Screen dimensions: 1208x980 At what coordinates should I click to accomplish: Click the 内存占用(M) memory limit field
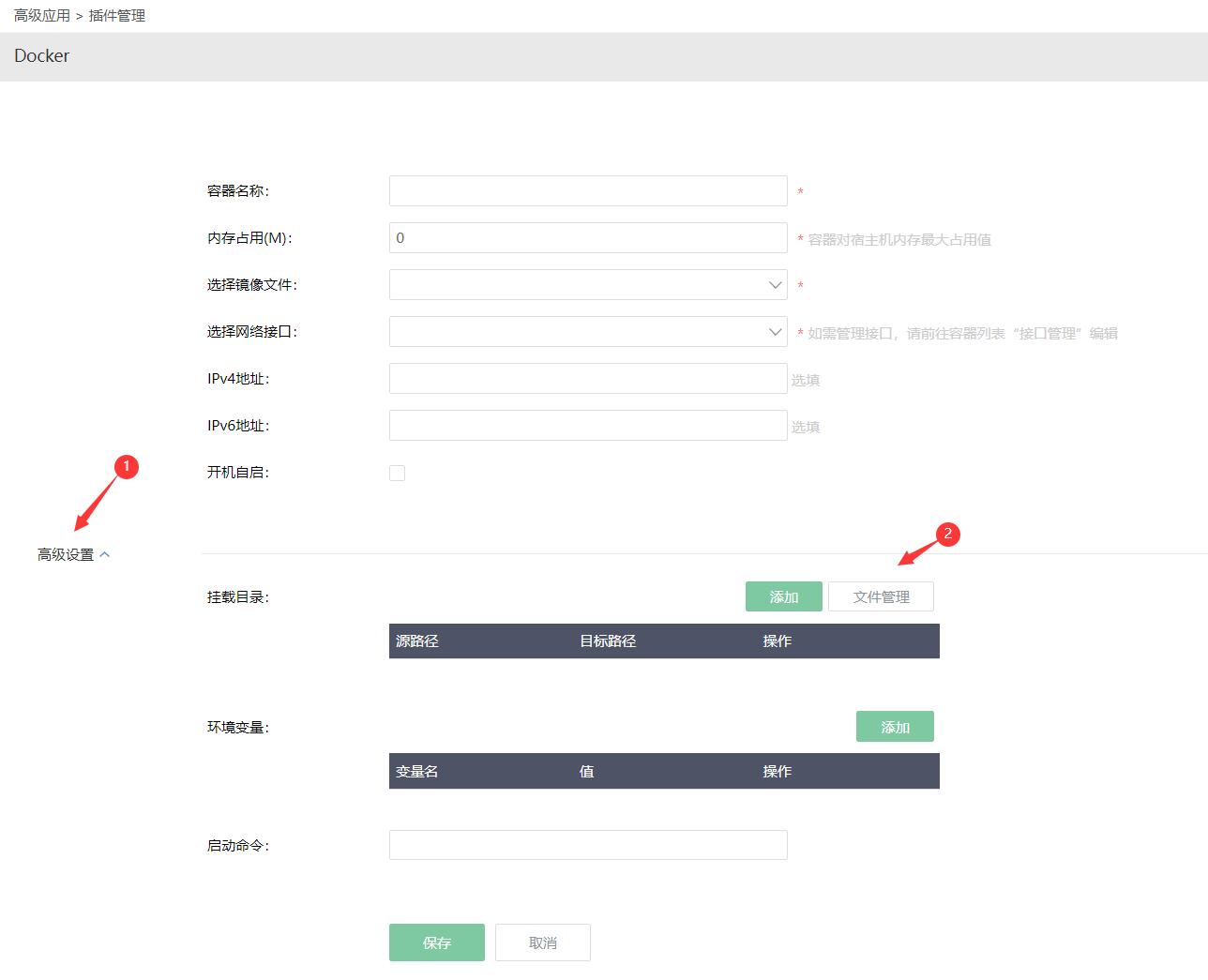coord(587,237)
